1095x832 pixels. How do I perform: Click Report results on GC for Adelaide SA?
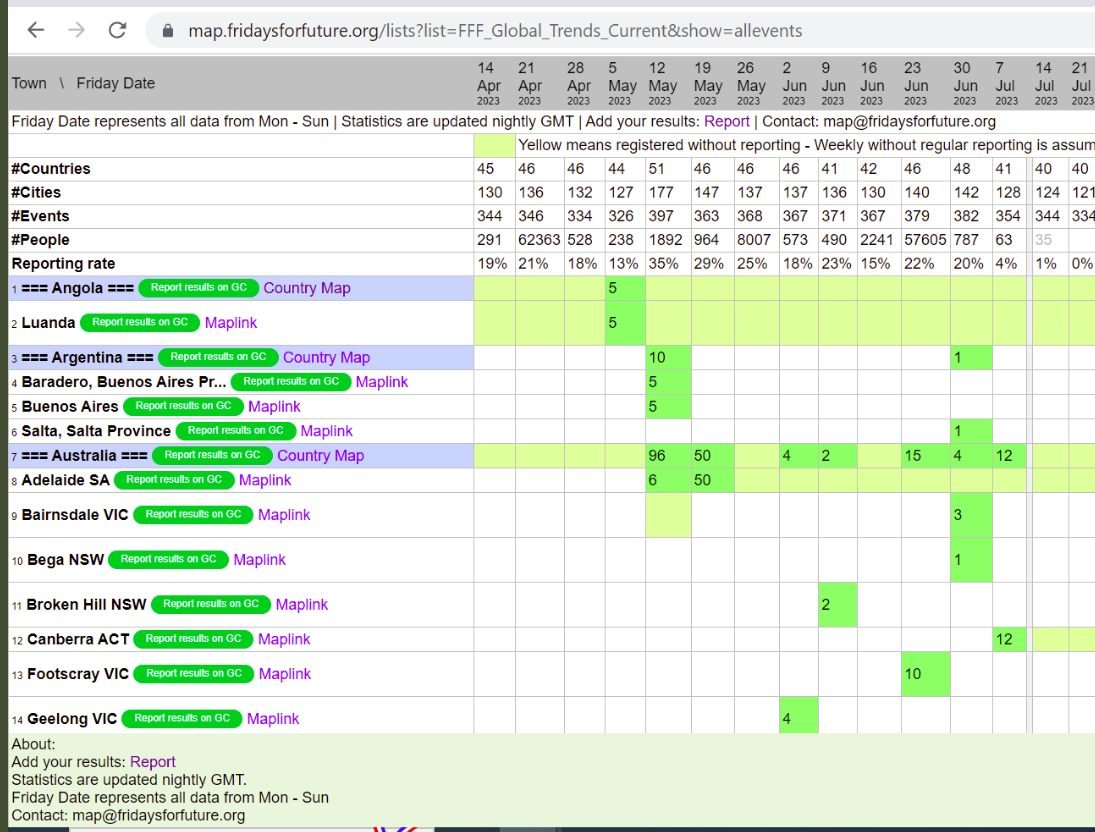coord(174,480)
